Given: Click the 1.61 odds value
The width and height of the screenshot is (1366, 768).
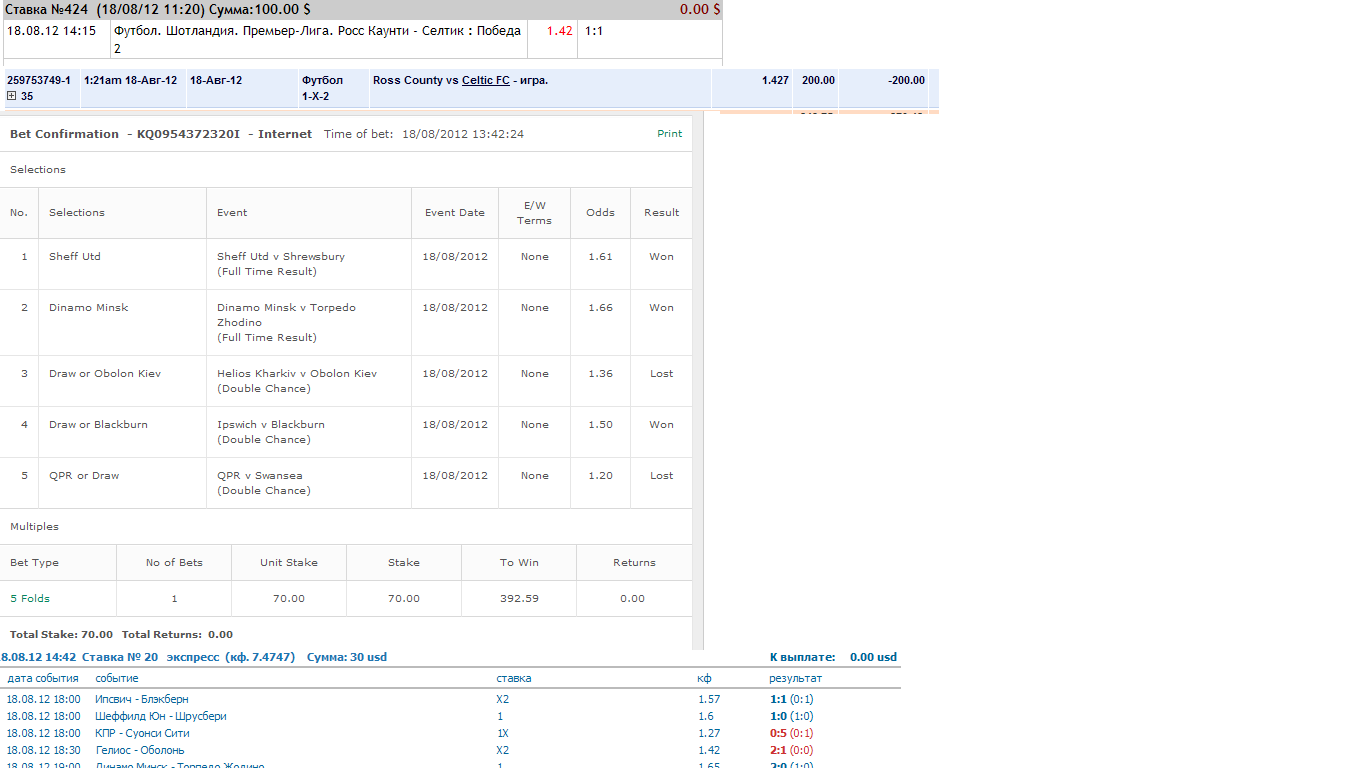Looking at the screenshot, I should click(x=600, y=257).
